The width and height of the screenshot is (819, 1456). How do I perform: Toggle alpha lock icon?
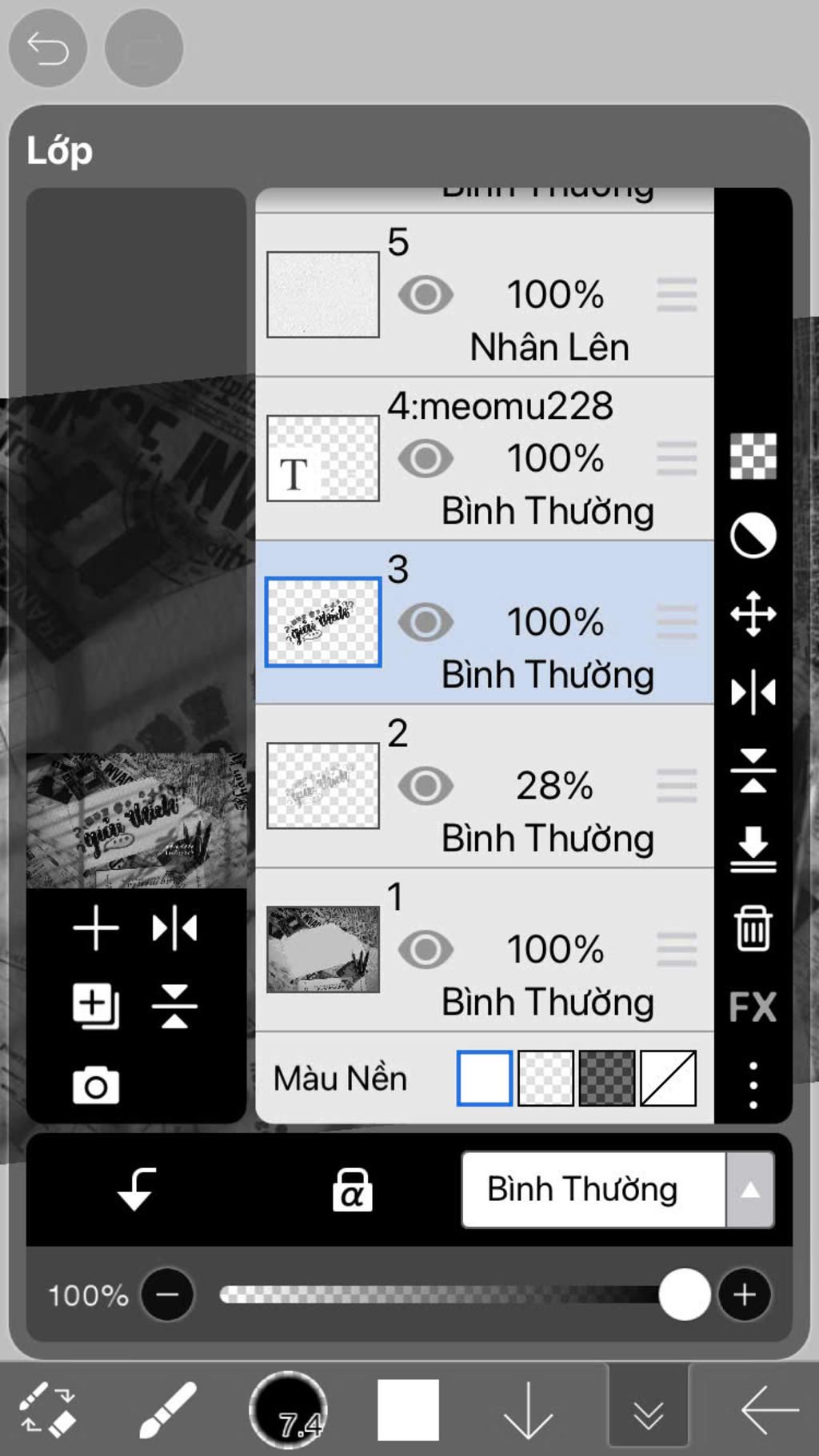353,1190
